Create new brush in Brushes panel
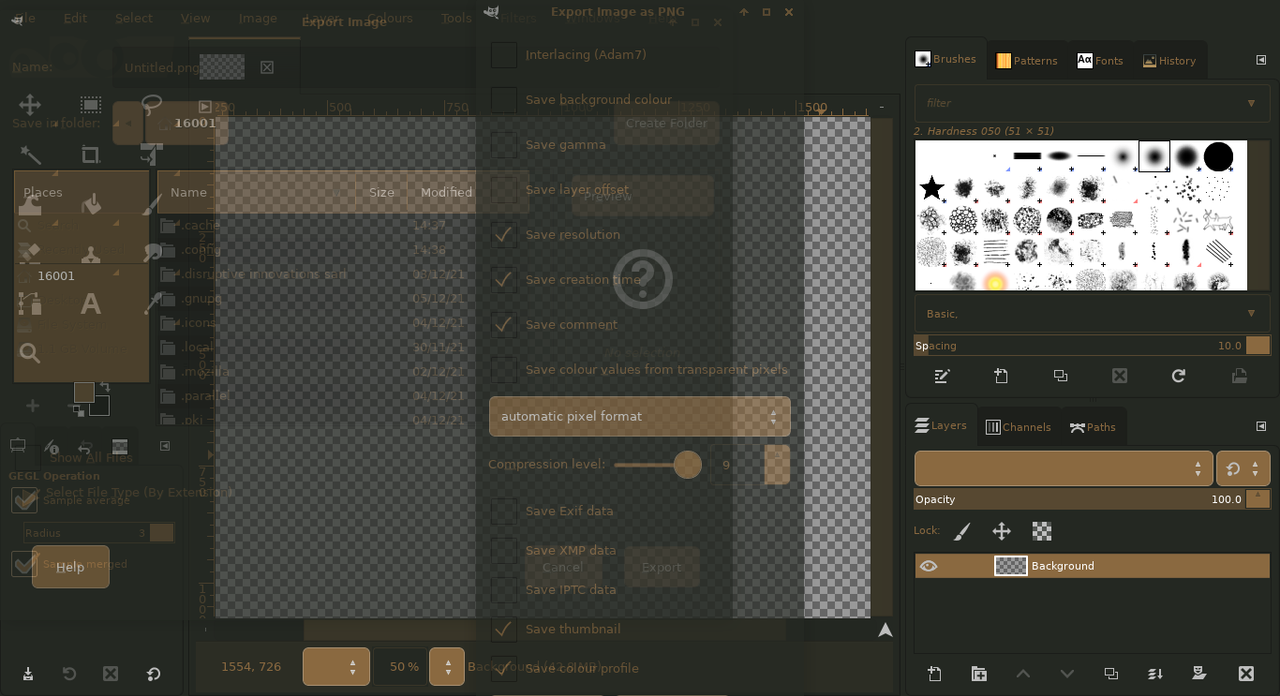The height and width of the screenshot is (696, 1280). click(1001, 376)
